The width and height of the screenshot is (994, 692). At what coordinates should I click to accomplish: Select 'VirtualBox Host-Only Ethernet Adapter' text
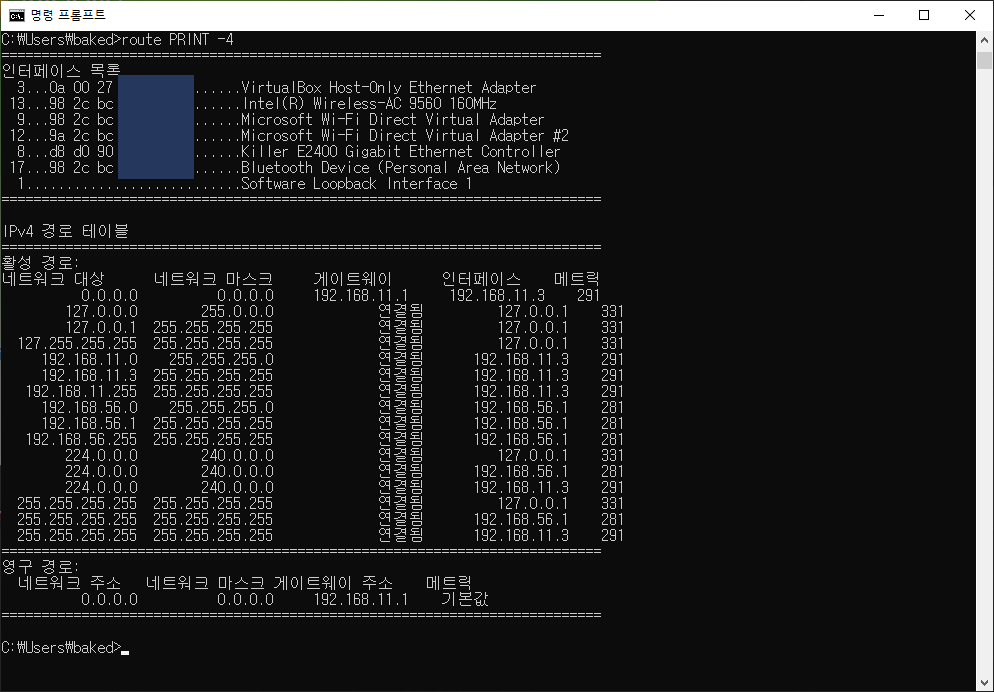(389, 87)
